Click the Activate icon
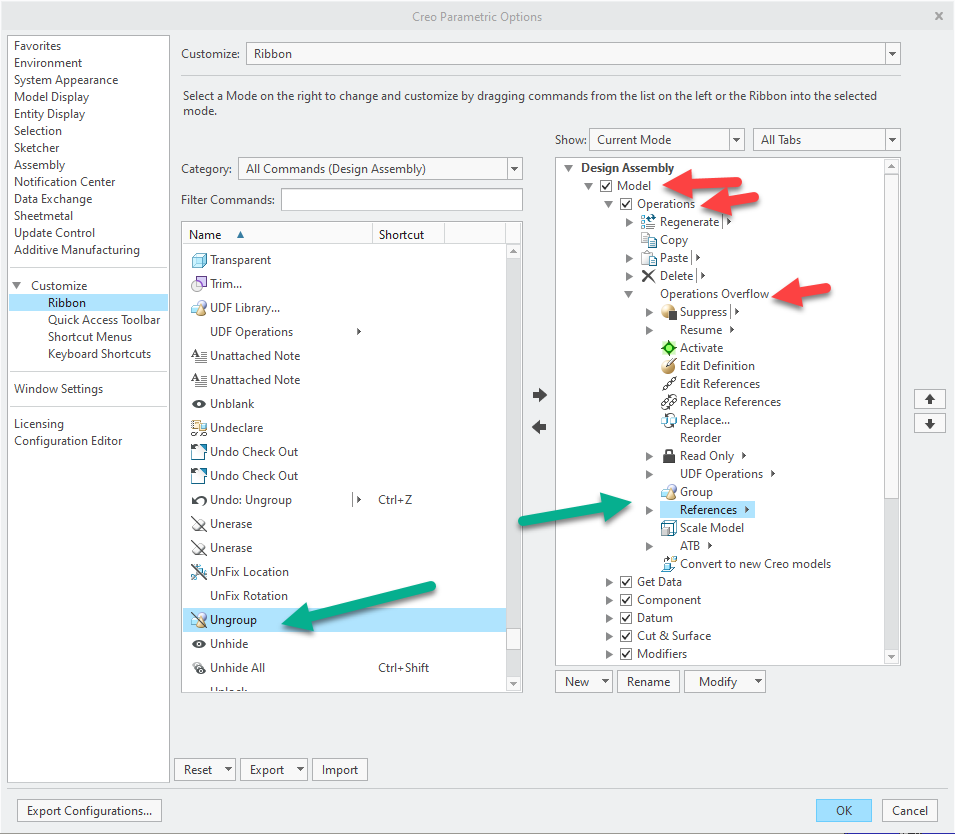 [x=669, y=348]
